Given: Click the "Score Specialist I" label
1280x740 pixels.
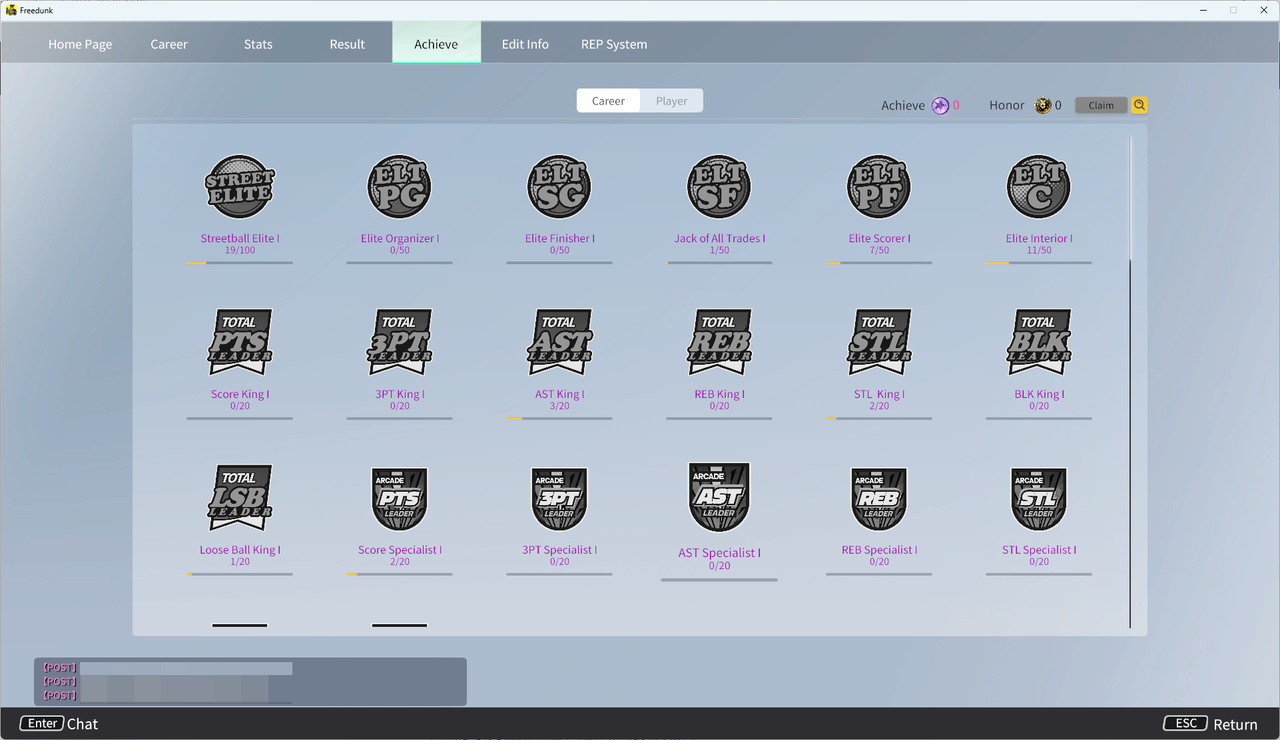Looking at the screenshot, I should [400, 551].
